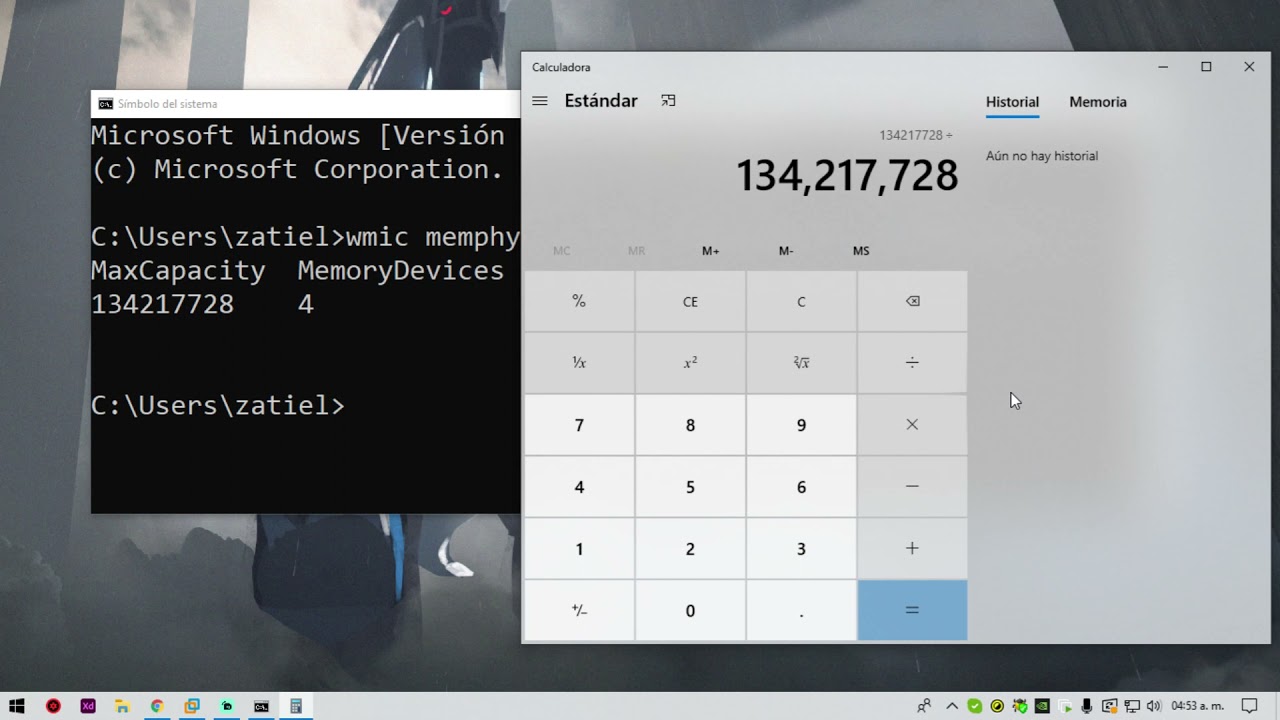Viewport: 1280px width, 720px height.
Task: Click the yellow circle tray icon
Action: [x=997, y=706]
